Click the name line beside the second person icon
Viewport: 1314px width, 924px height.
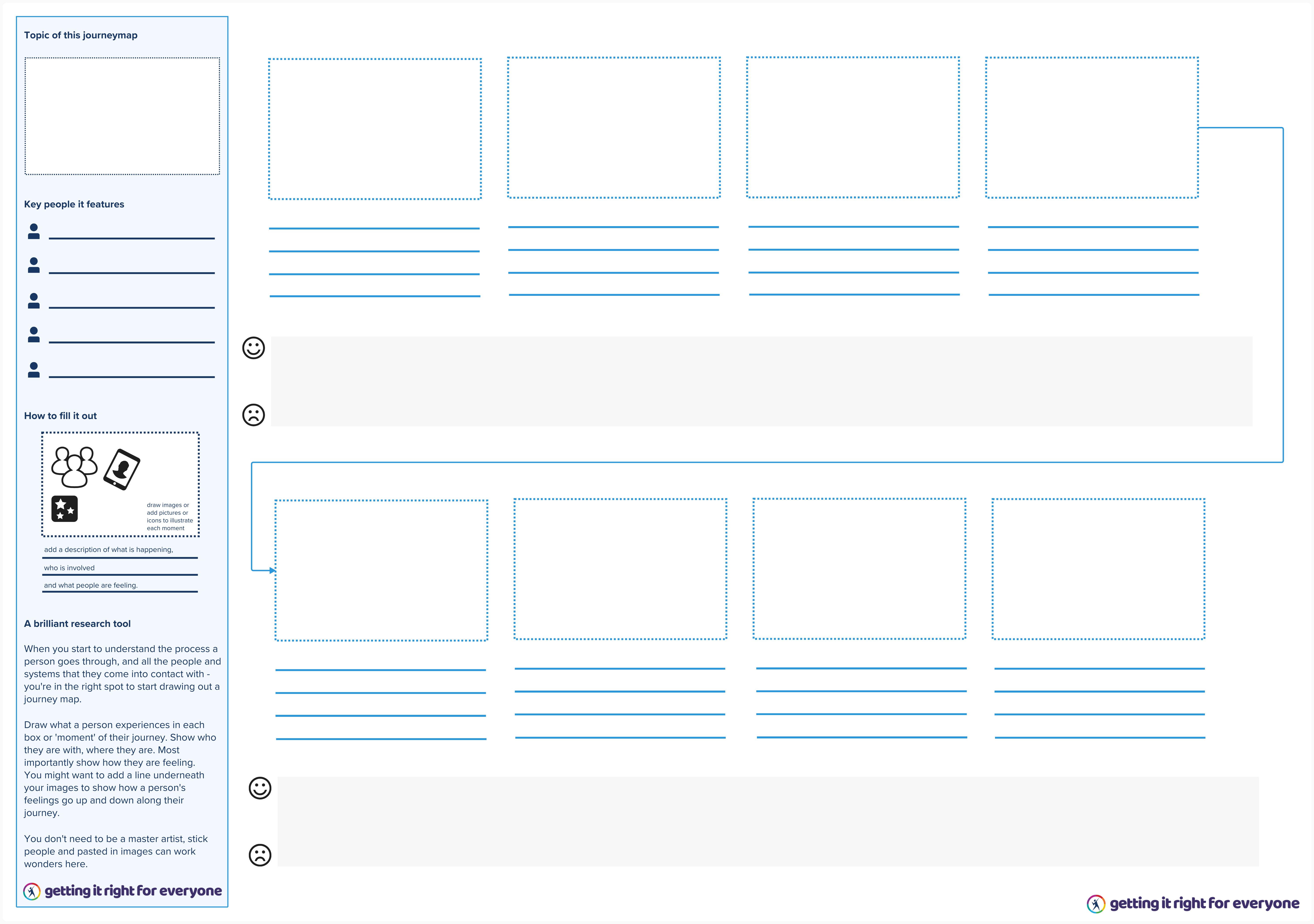132,273
